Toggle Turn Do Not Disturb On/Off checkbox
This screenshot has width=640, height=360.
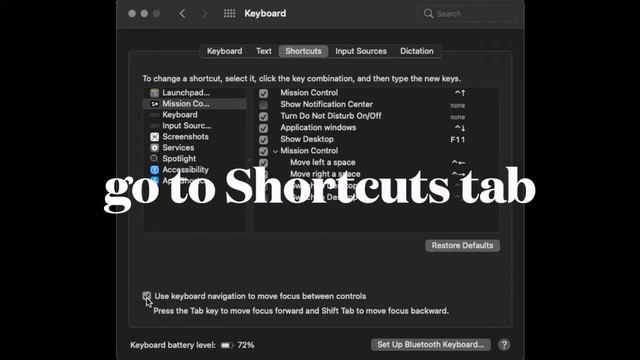(264, 117)
